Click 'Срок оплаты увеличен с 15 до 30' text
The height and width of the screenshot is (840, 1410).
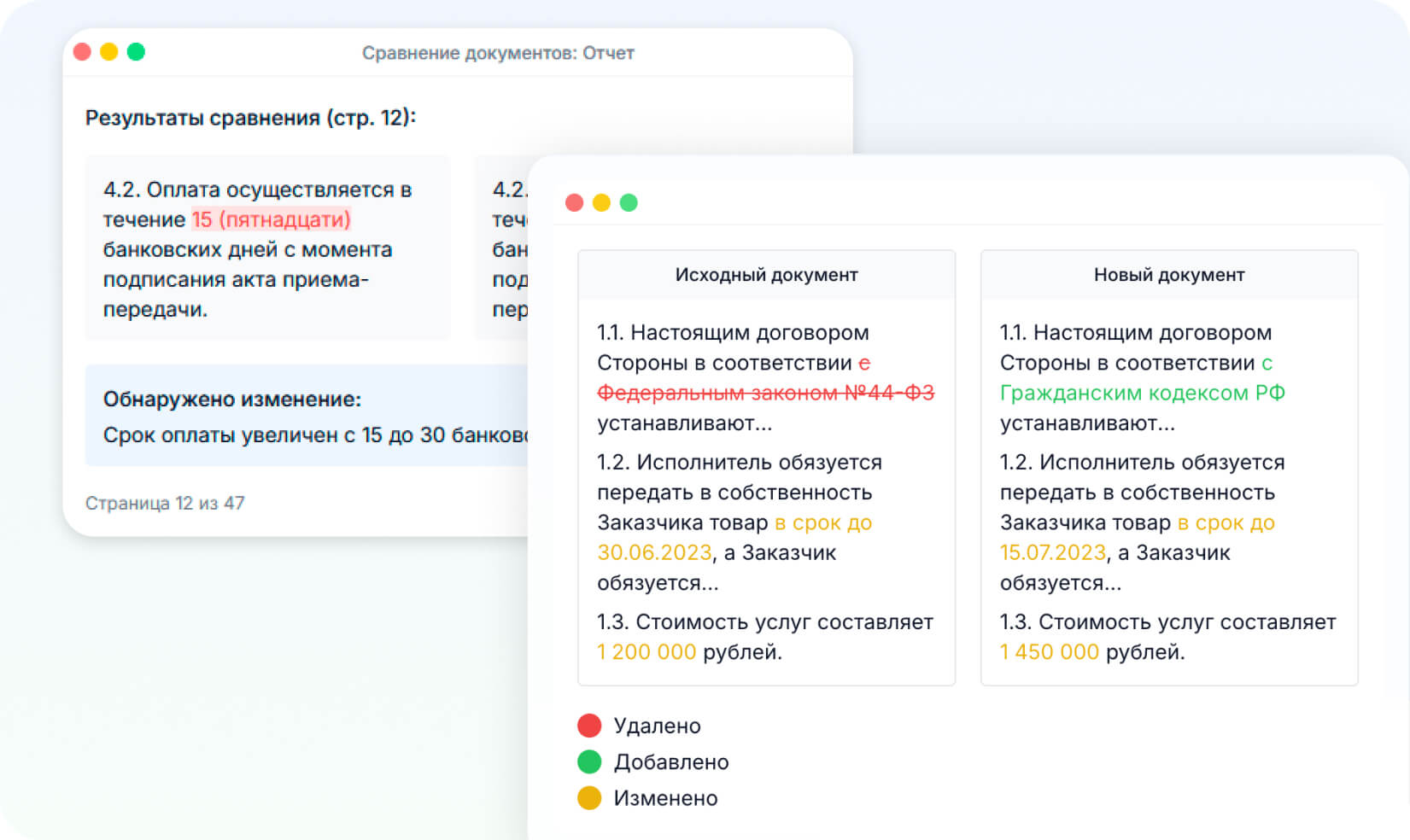(274, 435)
